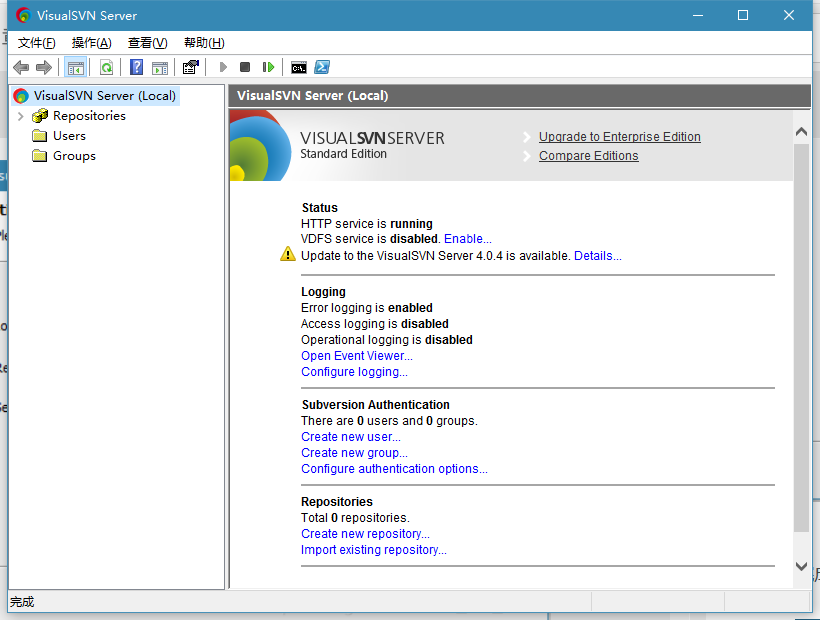This screenshot has height=620, width=820.
Task: Open the PowerShell toolbar icon
Action: pos(322,67)
